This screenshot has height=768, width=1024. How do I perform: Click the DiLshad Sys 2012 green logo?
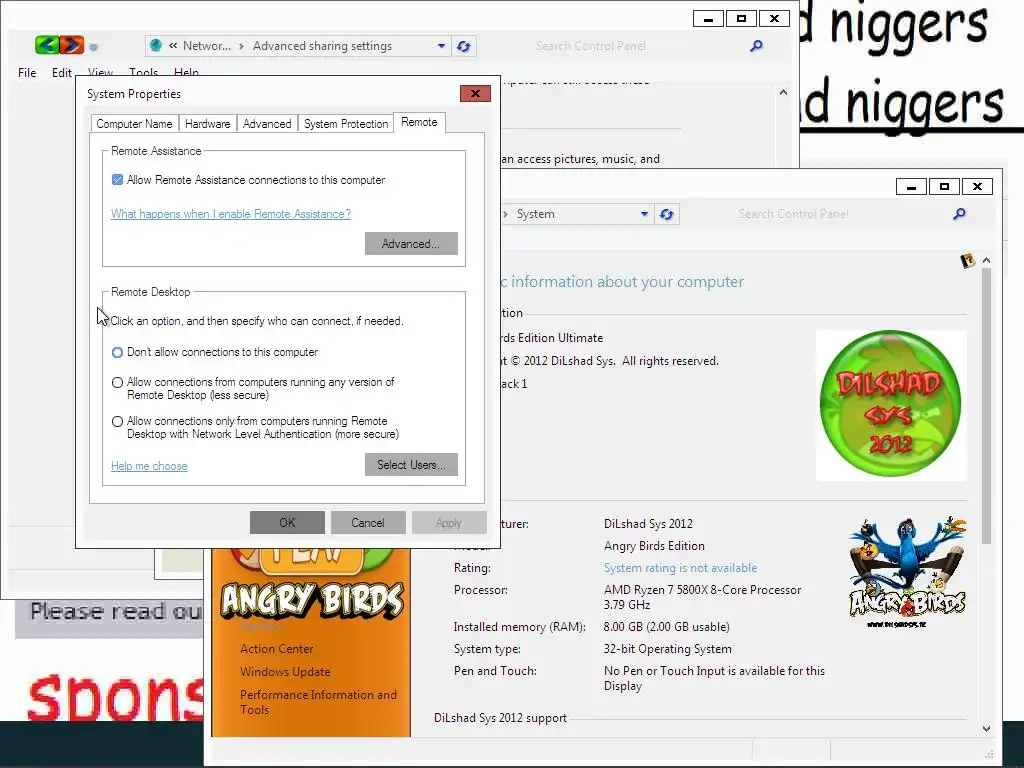[x=891, y=404]
